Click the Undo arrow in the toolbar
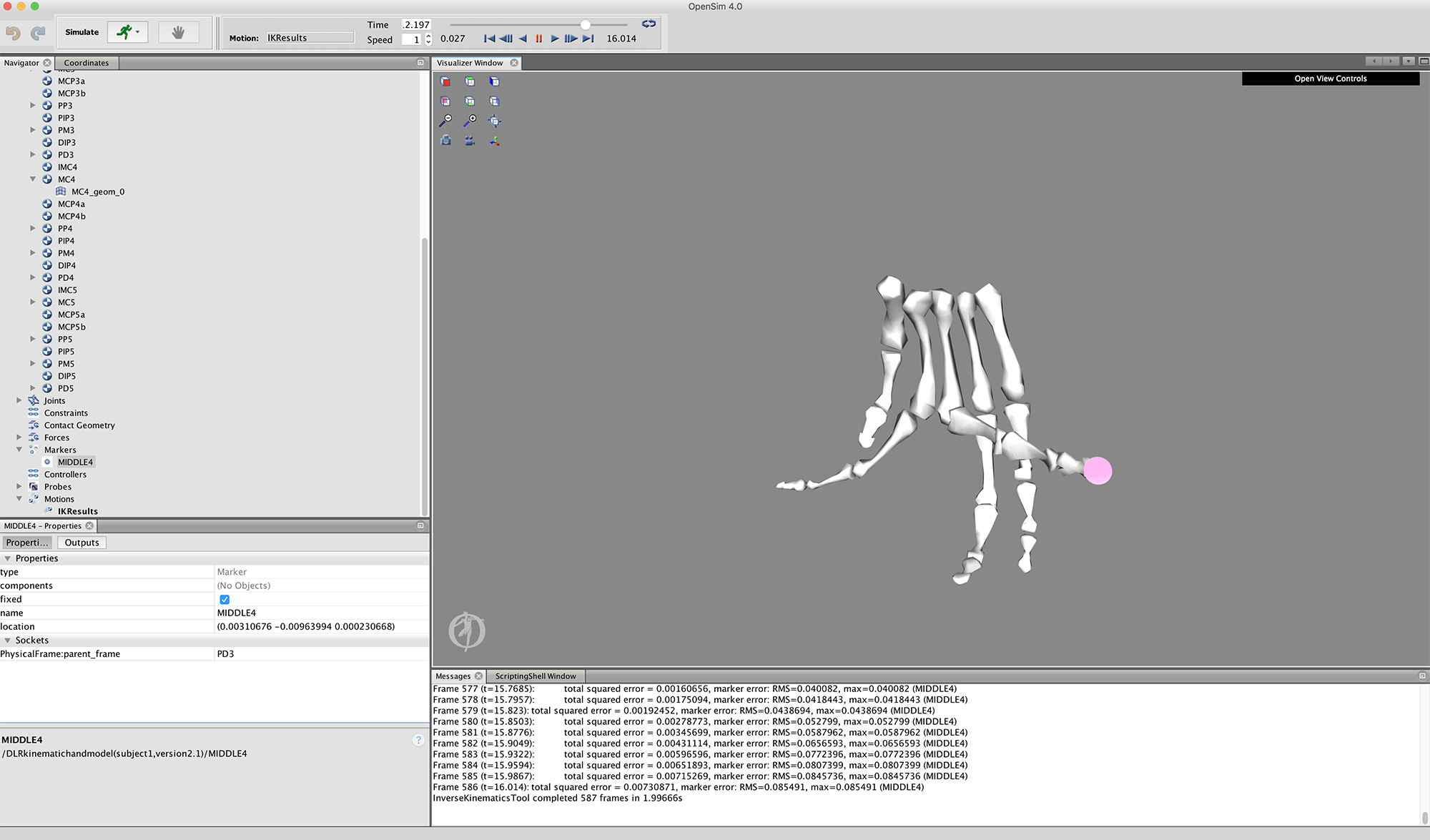Image resolution: width=1430 pixels, height=840 pixels. pyautogui.click(x=13, y=33)
